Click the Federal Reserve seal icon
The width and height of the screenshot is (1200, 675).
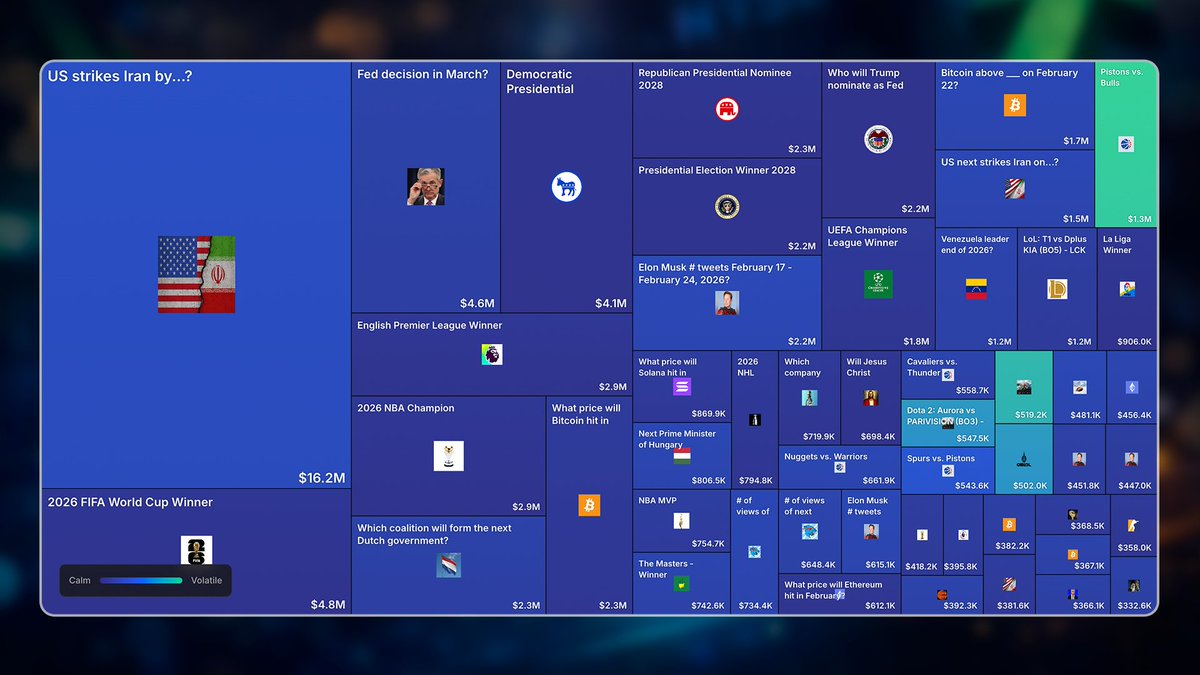tap(878, 139)
